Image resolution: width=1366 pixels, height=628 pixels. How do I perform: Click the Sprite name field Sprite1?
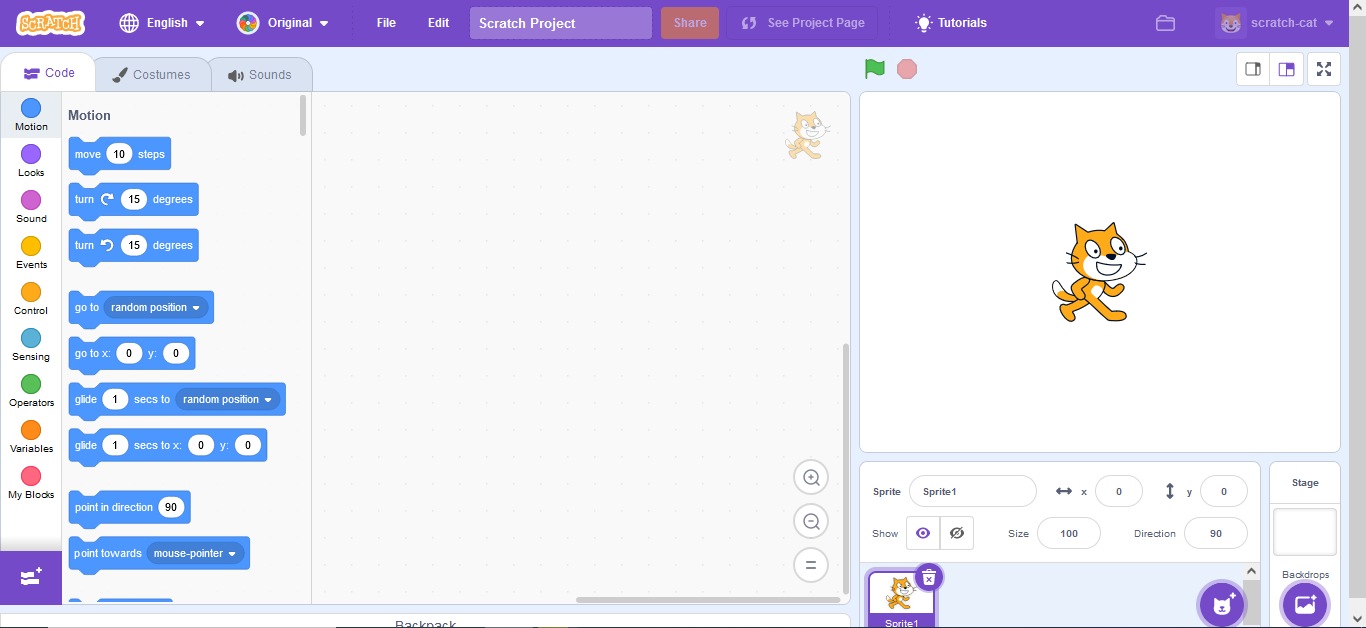[x=972, y=491]
